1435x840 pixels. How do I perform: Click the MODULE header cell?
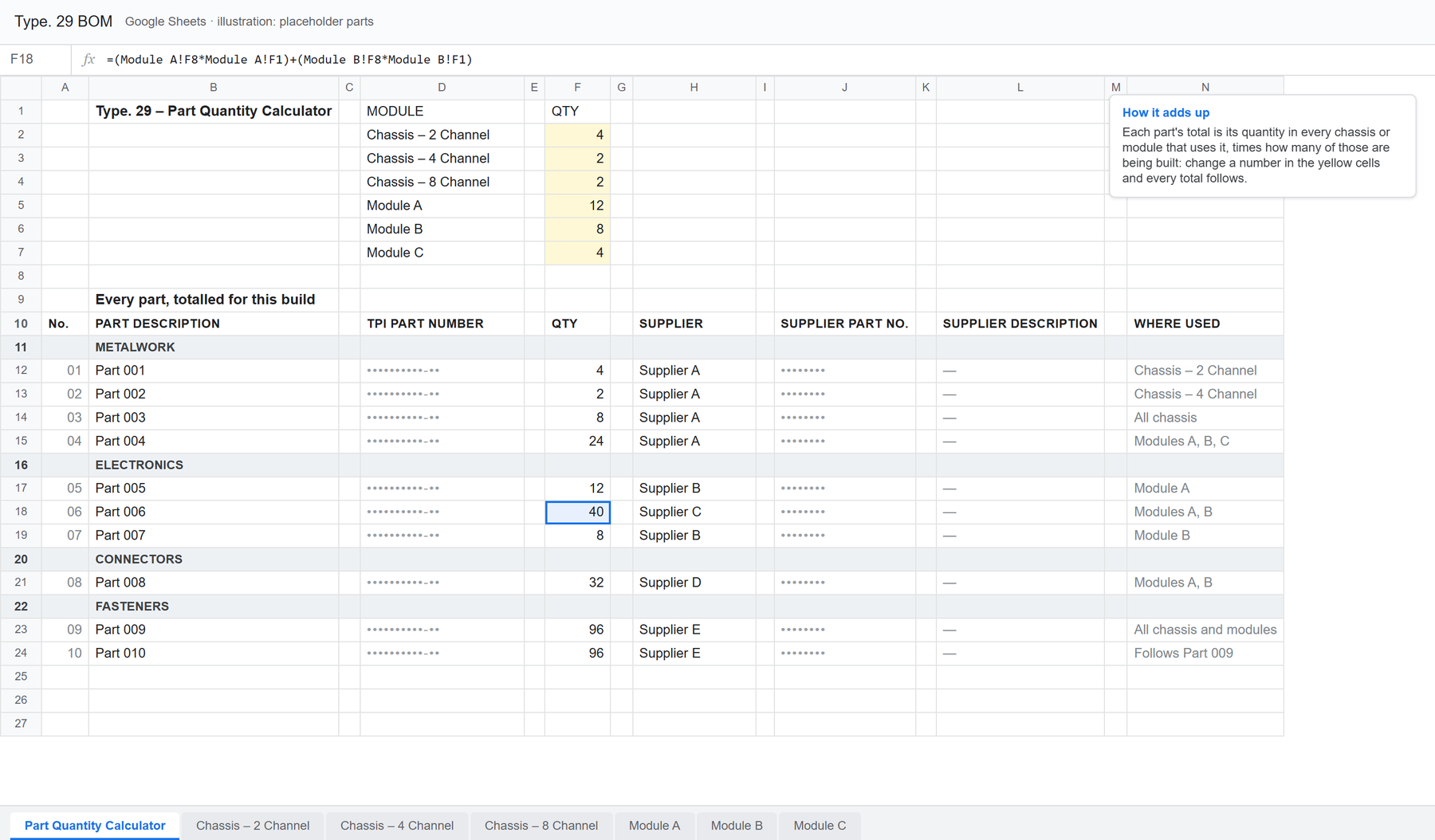coord(442,112)
